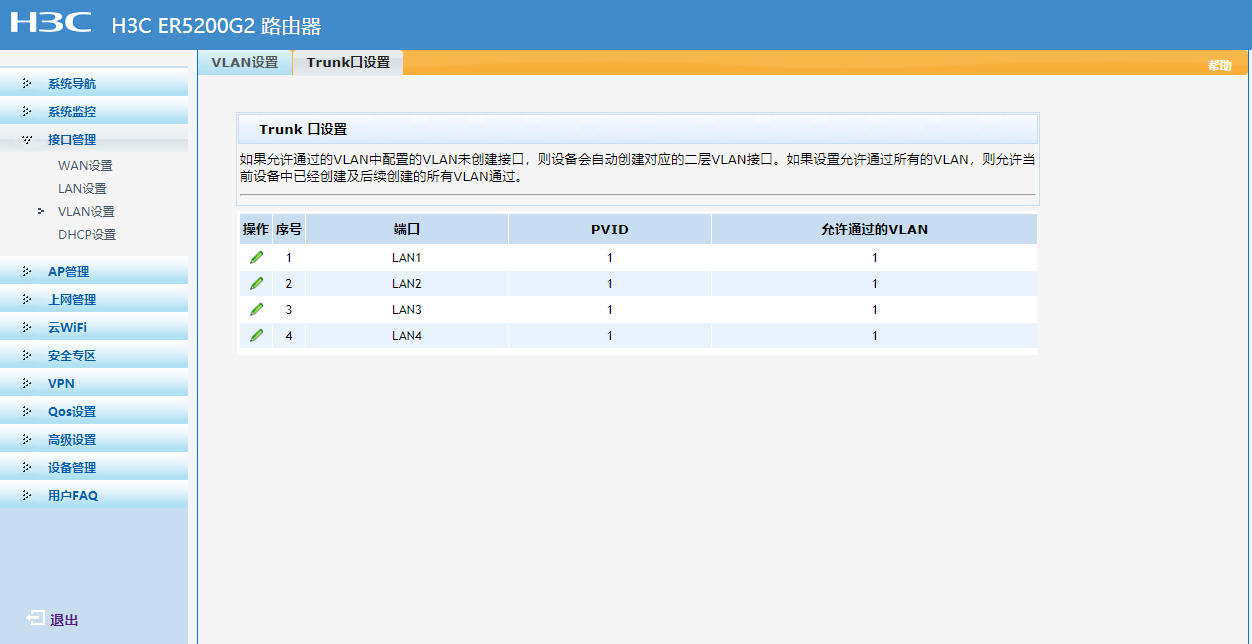Viewport: 1252px width, 644px height.
Task: Edit LAN1 trunk port with pencil icon
Action: [x=256, y=257]
